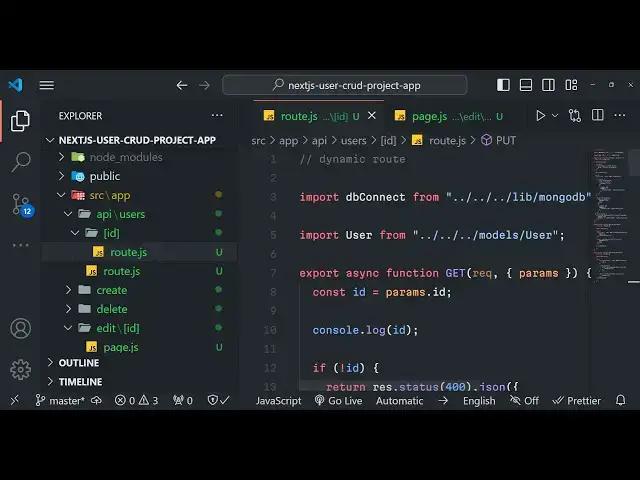Screen dimensions: 640x480
Task: Go back with the left arrow
Action: pyautogui.click(x=182, y=85)
